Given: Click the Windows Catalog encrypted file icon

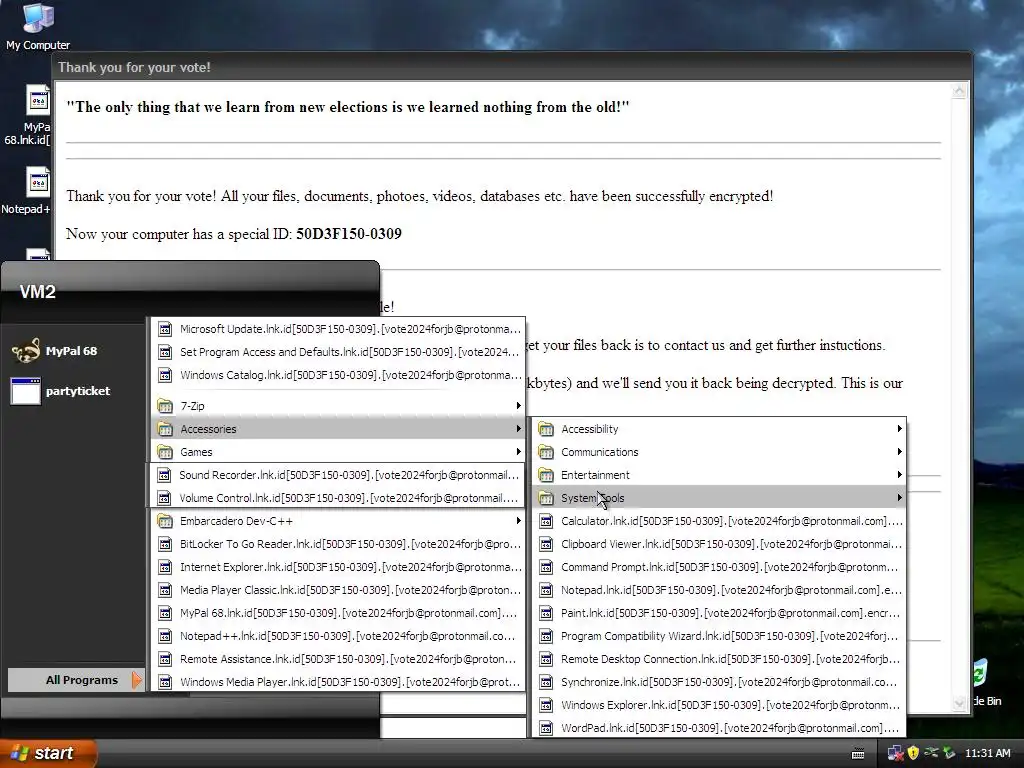Looking at the screenshot, I should (x=165, y=375).
